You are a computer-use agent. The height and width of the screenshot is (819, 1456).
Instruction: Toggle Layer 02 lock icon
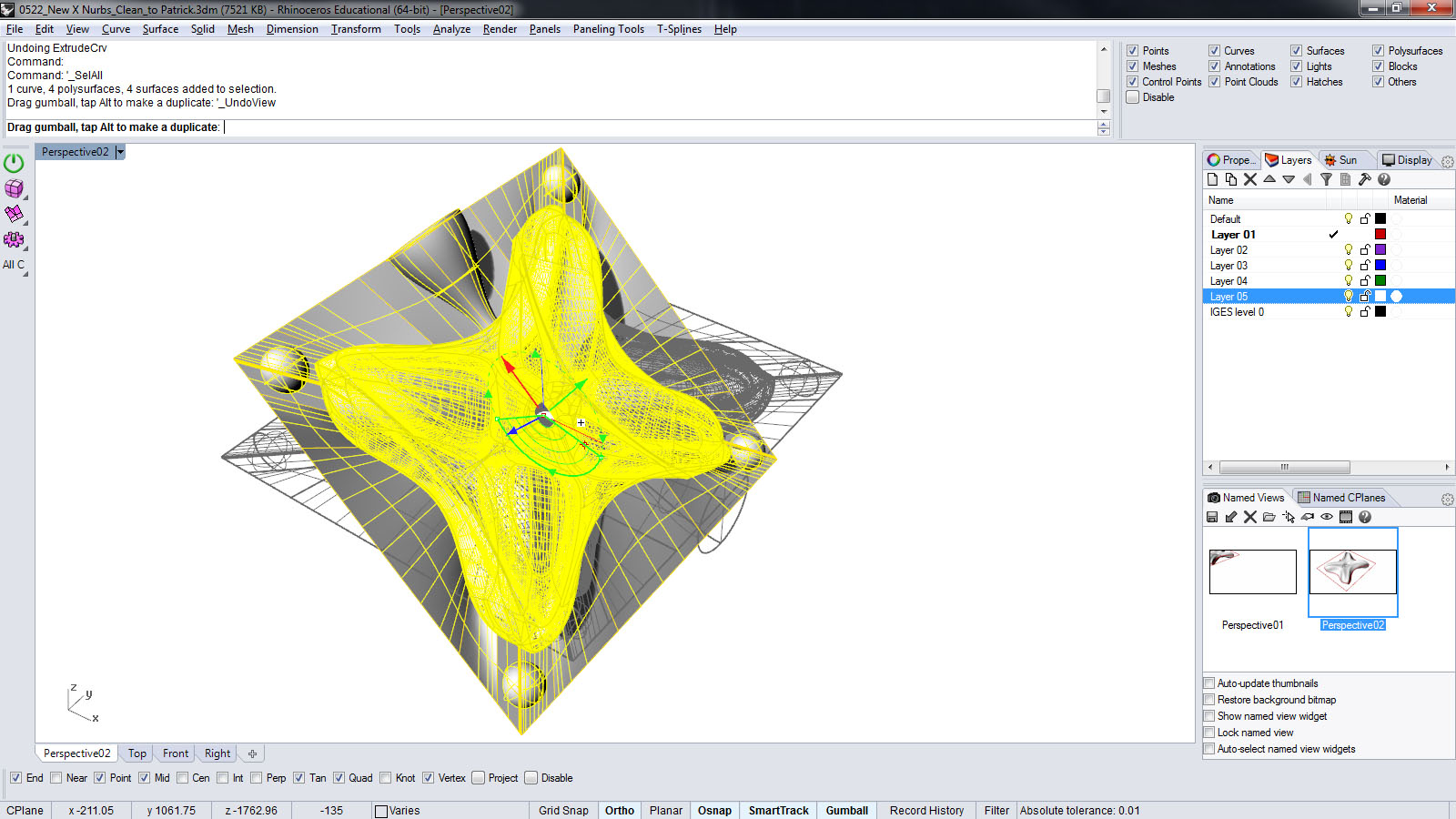1365,249
